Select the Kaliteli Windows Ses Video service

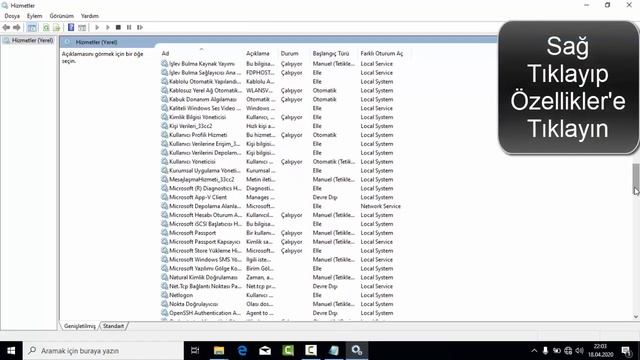pyautogui.click(x=282, y=108)
